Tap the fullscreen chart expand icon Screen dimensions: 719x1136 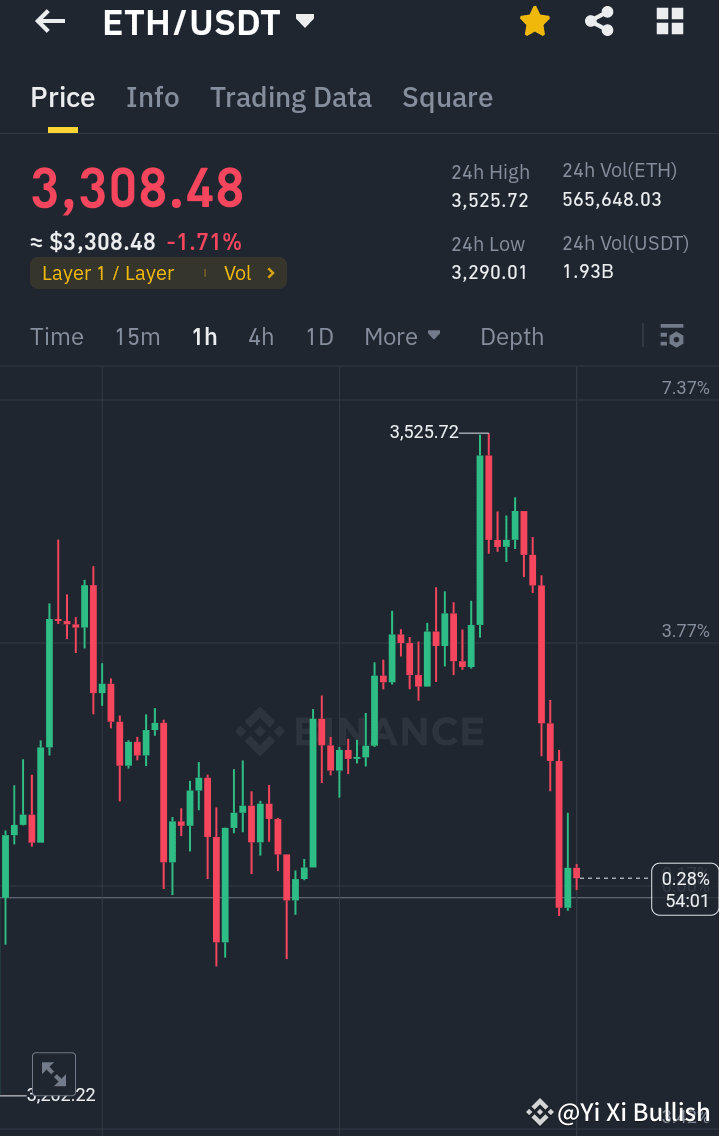(x=54, y=1072)
